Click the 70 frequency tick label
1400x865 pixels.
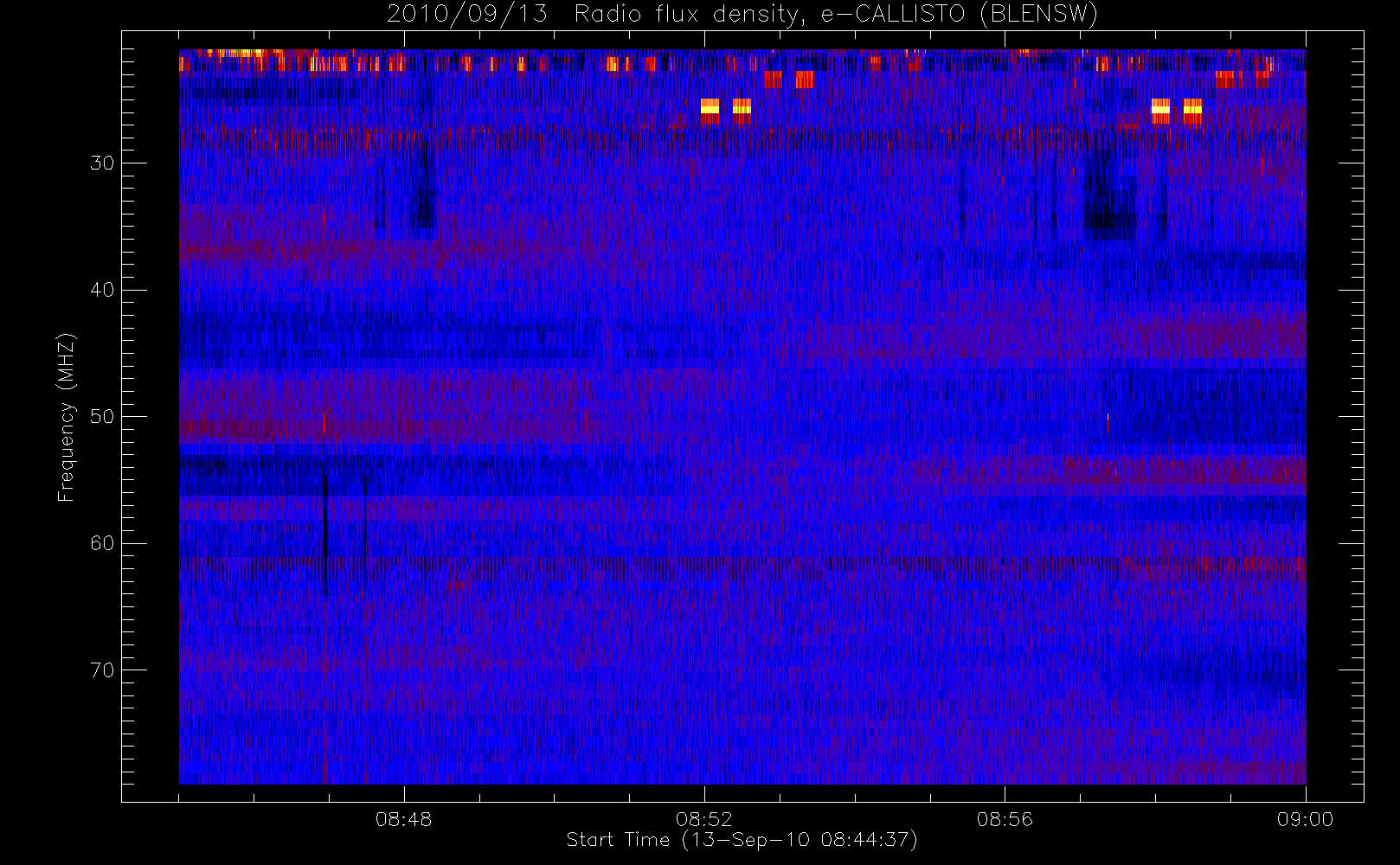[x=102, y=670]
